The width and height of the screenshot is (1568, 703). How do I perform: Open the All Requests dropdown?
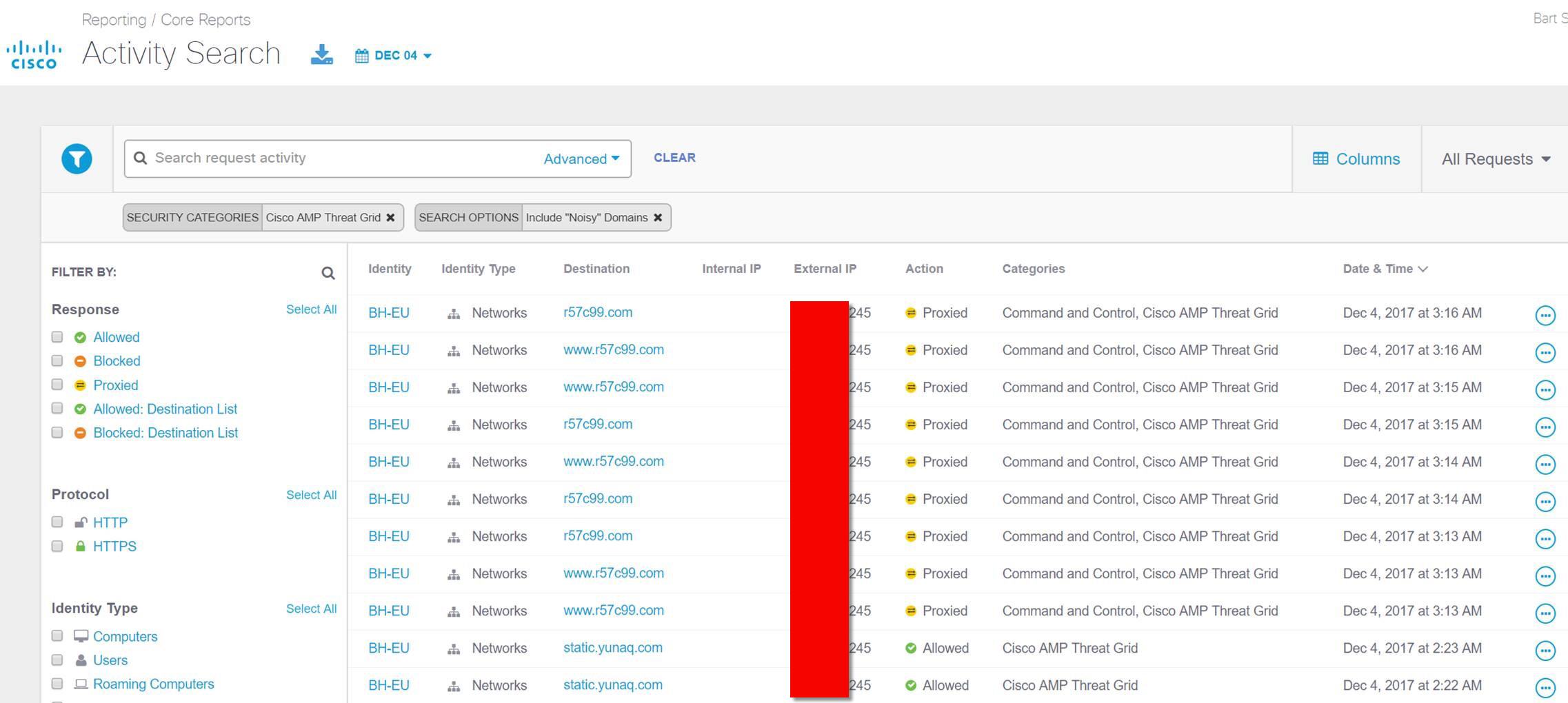[x=1495, y=159]
